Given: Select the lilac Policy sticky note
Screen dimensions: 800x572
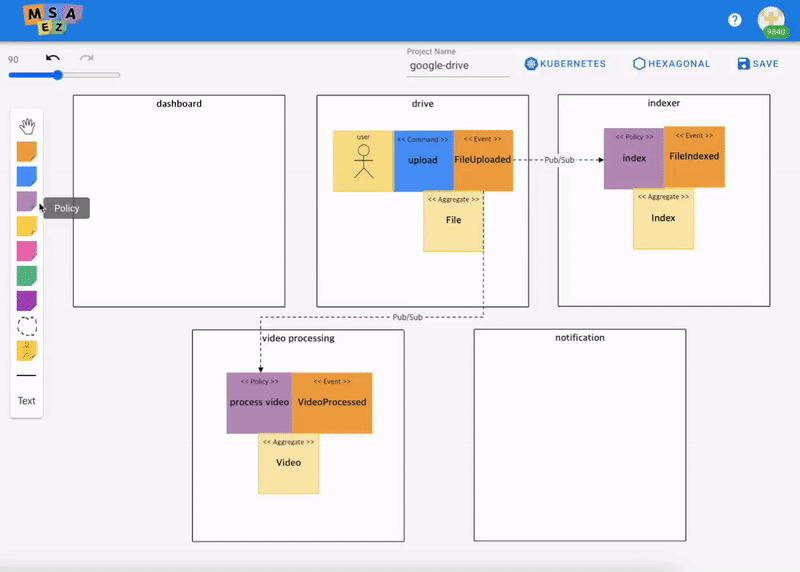Looking at the screenshot, I should 27,202.
